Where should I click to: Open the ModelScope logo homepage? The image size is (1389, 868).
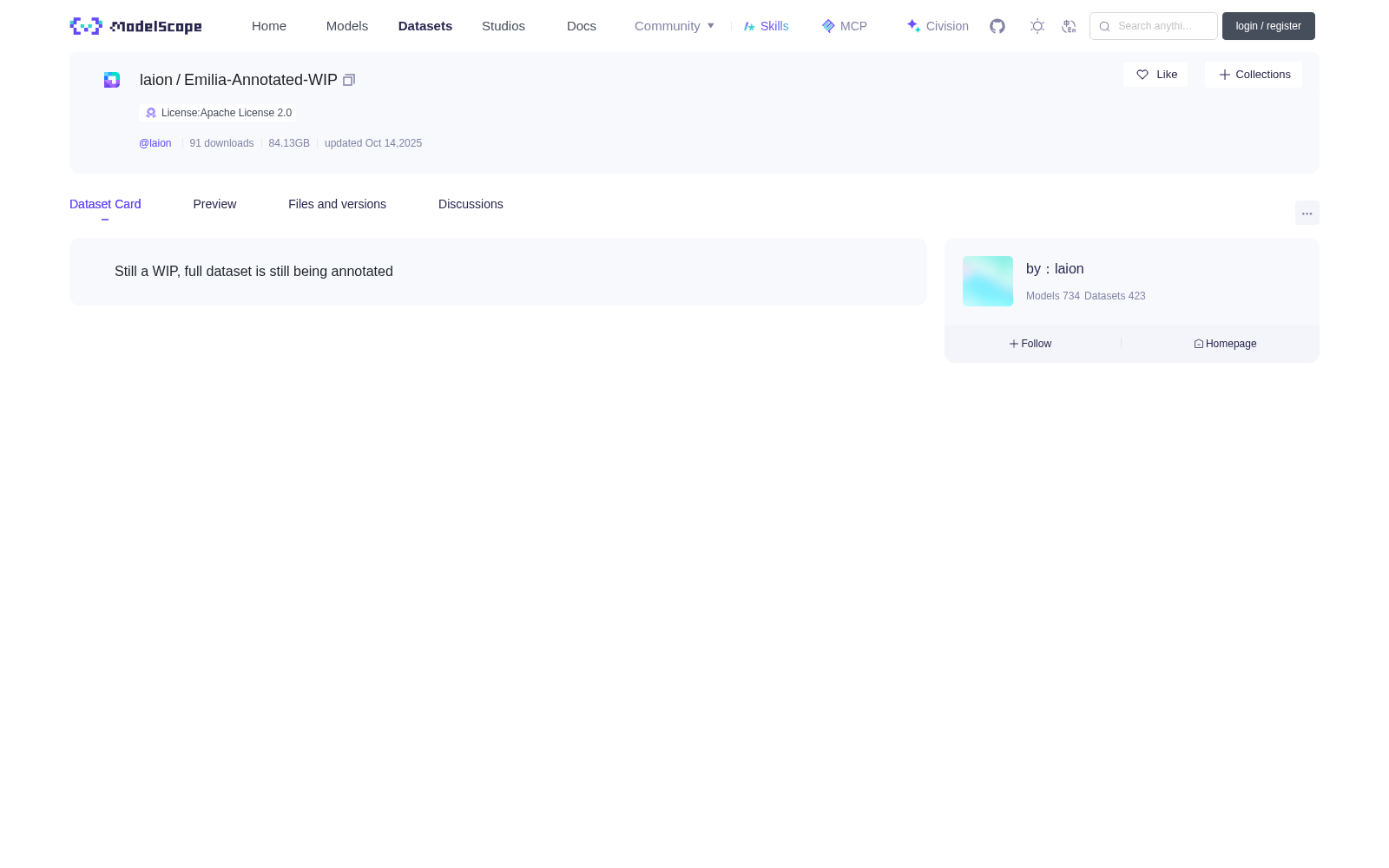pyautogui.click(x=135, y=26)
